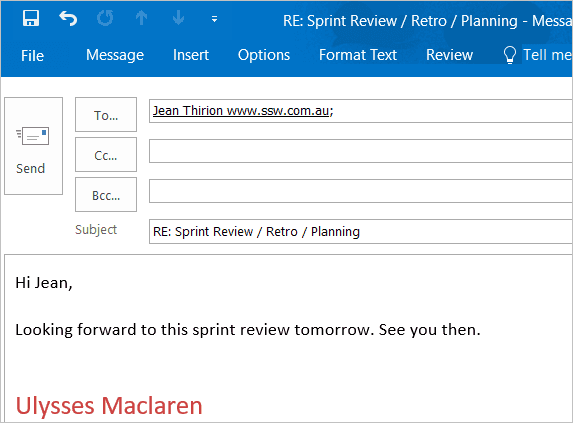
Task: Save the message using the floppy disk icon
Action: pos(31,18)
